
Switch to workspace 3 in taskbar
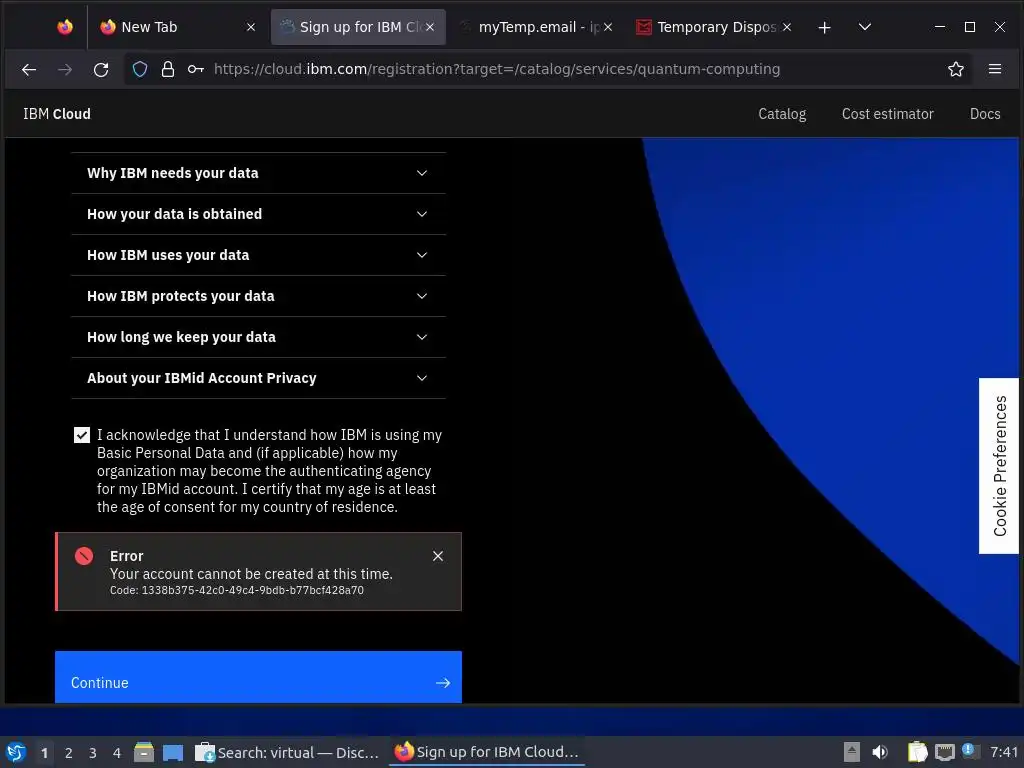[93, 753]
